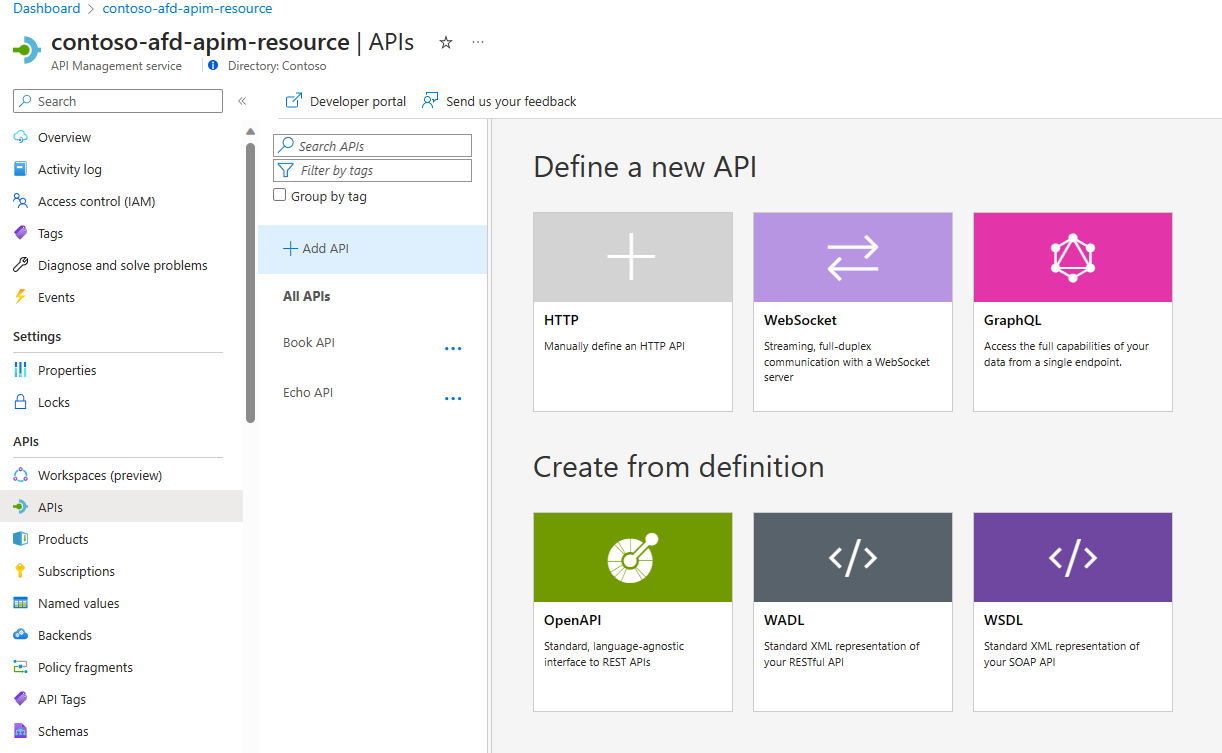Open the Book API options menu
1222x753 pixels.
[453, 348]
